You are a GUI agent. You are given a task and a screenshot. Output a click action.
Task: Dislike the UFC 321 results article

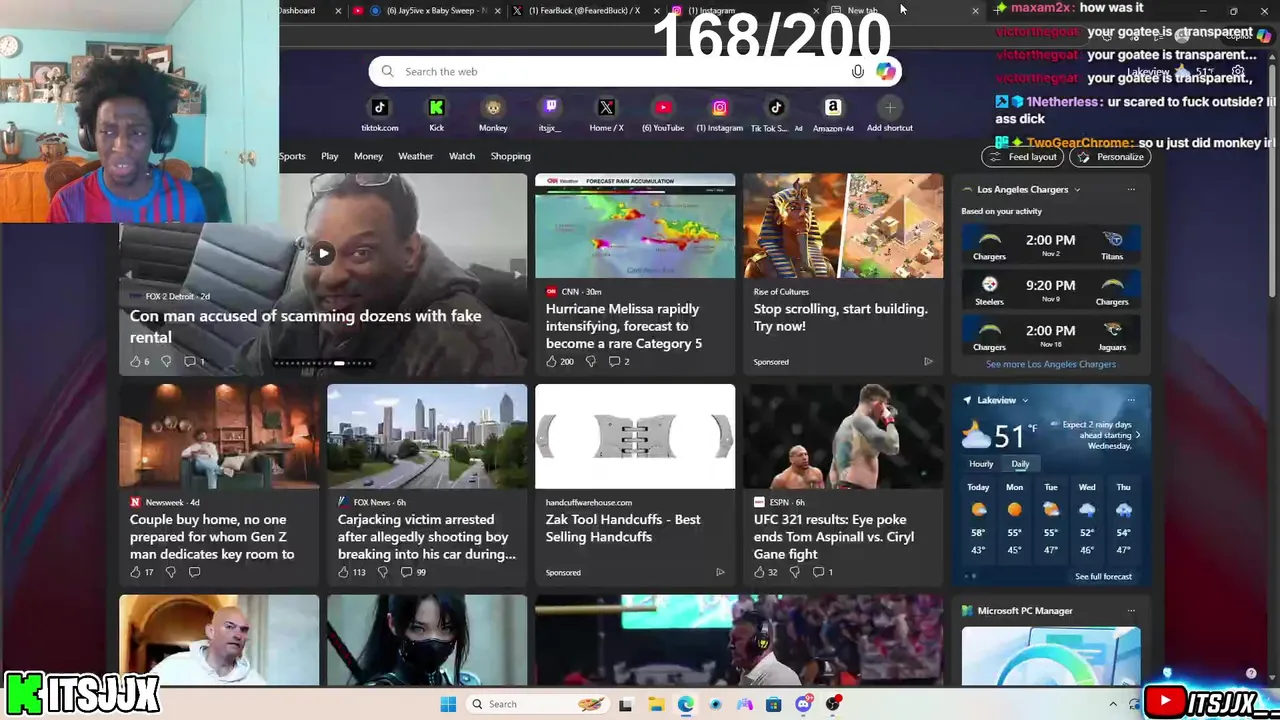795,572
